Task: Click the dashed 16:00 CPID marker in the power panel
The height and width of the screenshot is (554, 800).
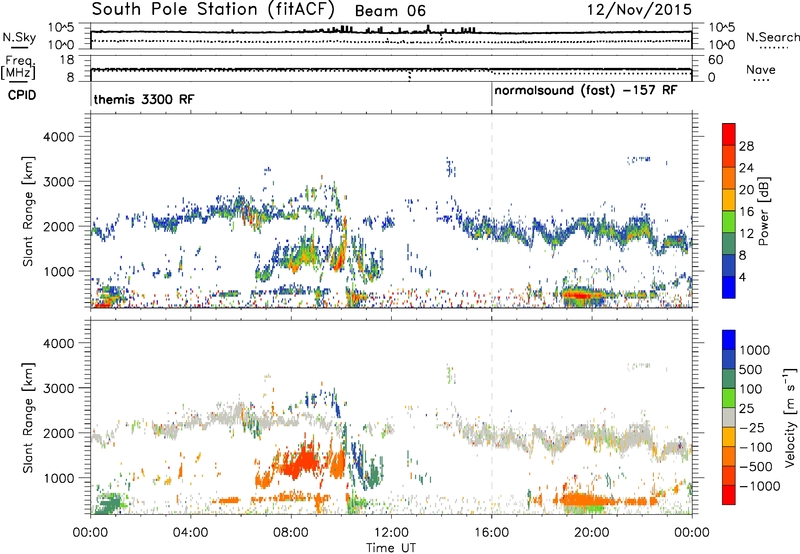Action: click(x=492, y=211)
